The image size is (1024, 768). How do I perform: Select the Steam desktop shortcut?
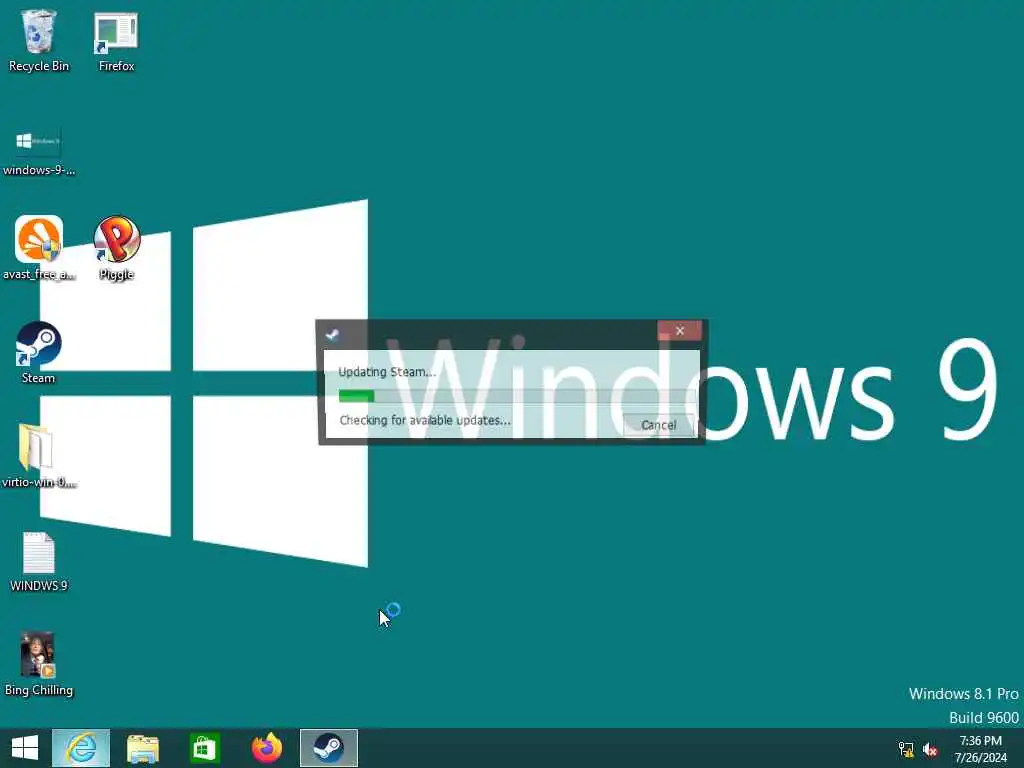(x=39, y=353)
